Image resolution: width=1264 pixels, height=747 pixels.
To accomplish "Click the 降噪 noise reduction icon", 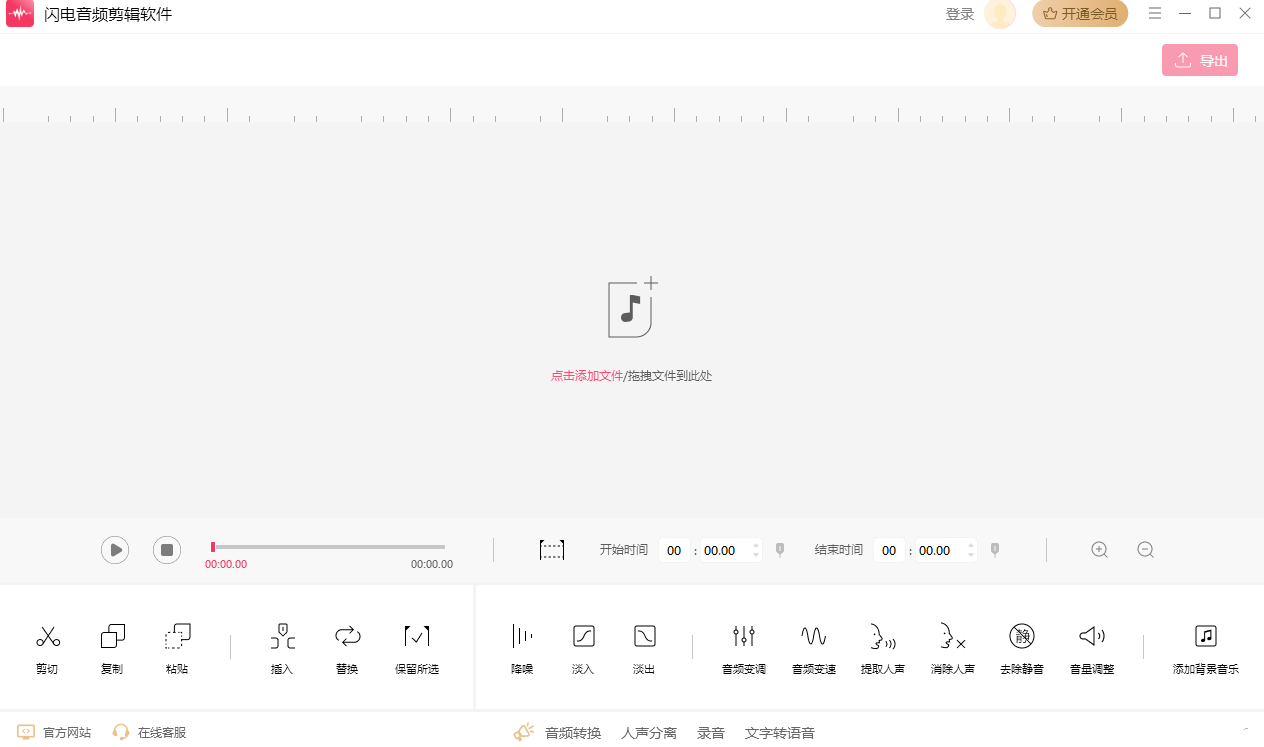I will coord(522,637).
